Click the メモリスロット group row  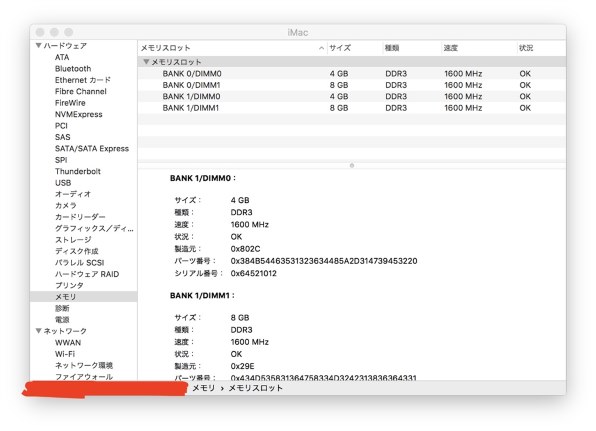tap(352, 62)
